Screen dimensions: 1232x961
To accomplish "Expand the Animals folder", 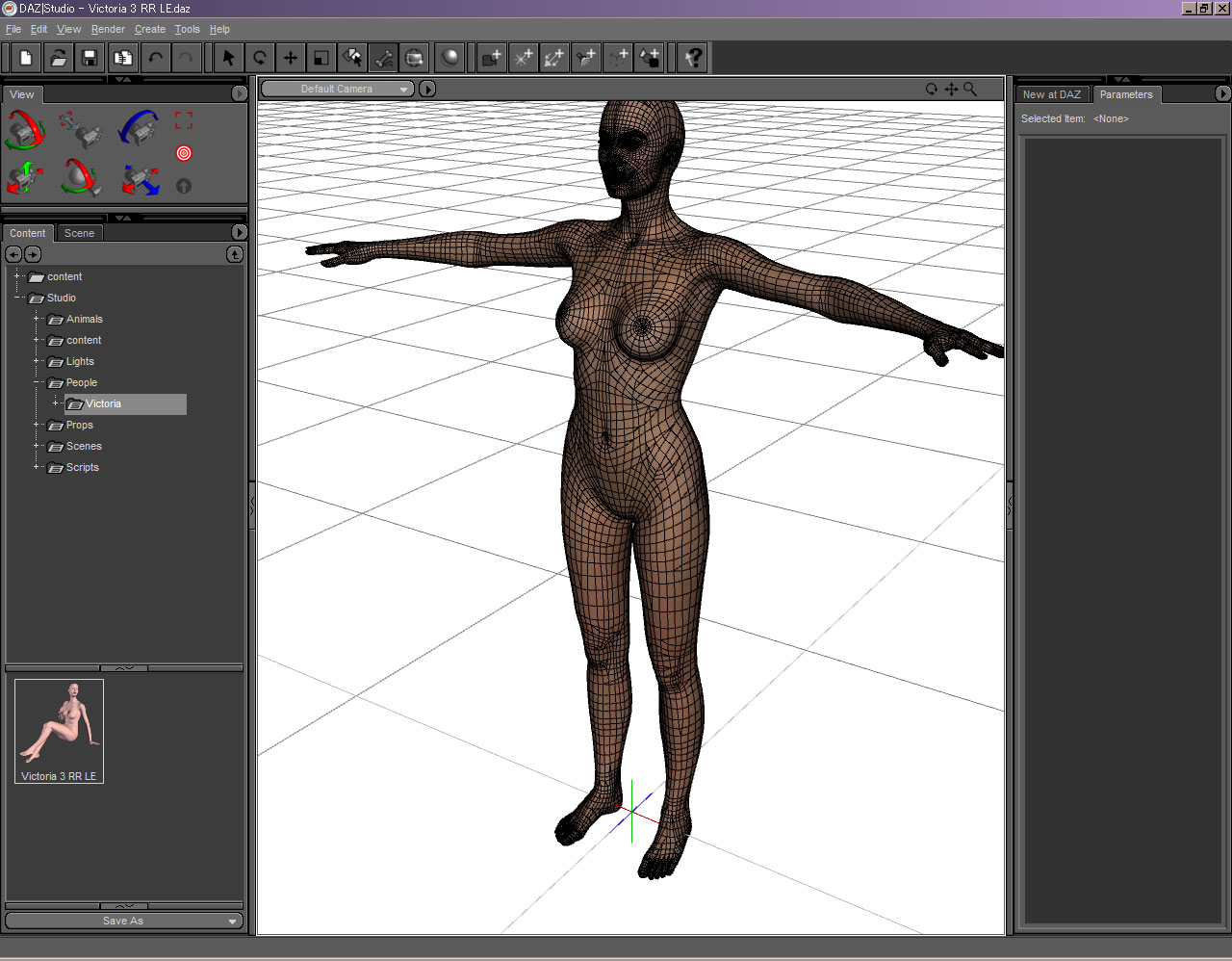I will coord(36,319).
